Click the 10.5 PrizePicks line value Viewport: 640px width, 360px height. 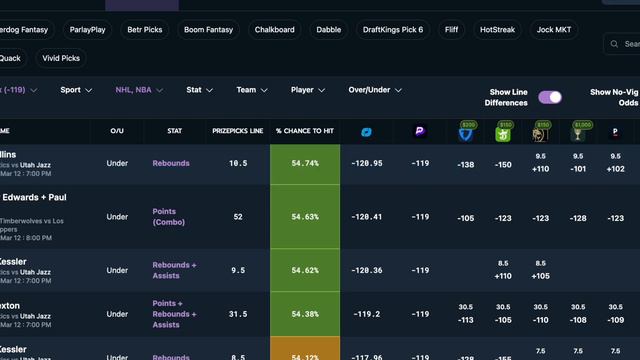(x=238, y=163)
